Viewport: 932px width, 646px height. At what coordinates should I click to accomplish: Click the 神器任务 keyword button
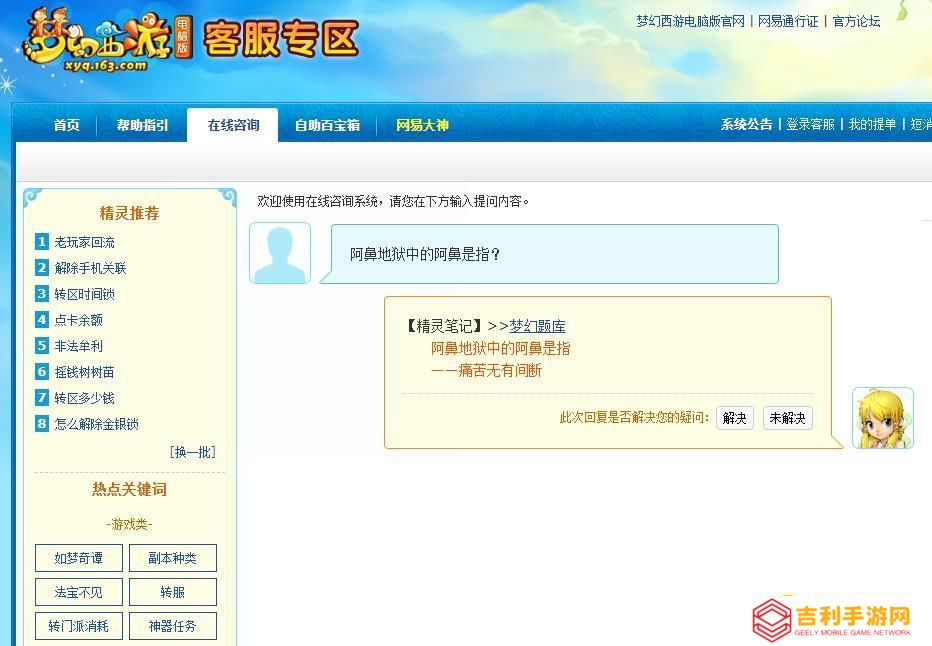[172, 626]
